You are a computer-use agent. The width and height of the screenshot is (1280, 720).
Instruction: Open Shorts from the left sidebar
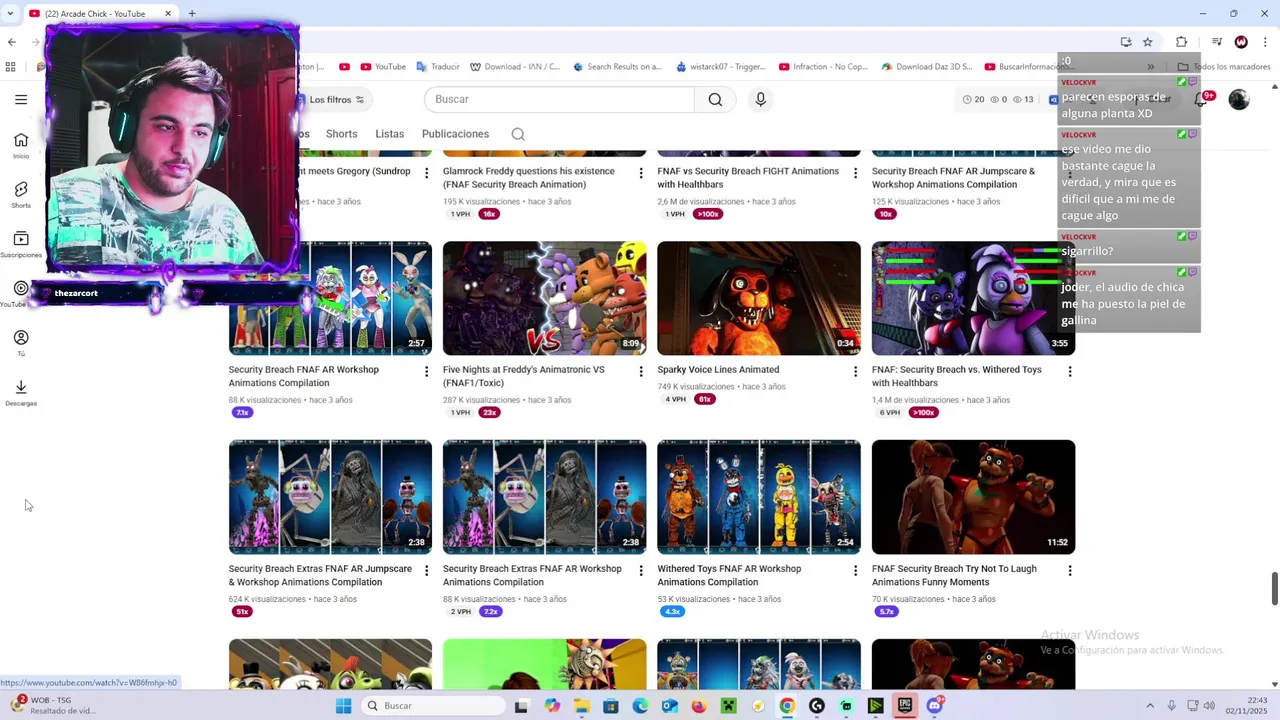[21, 194]
